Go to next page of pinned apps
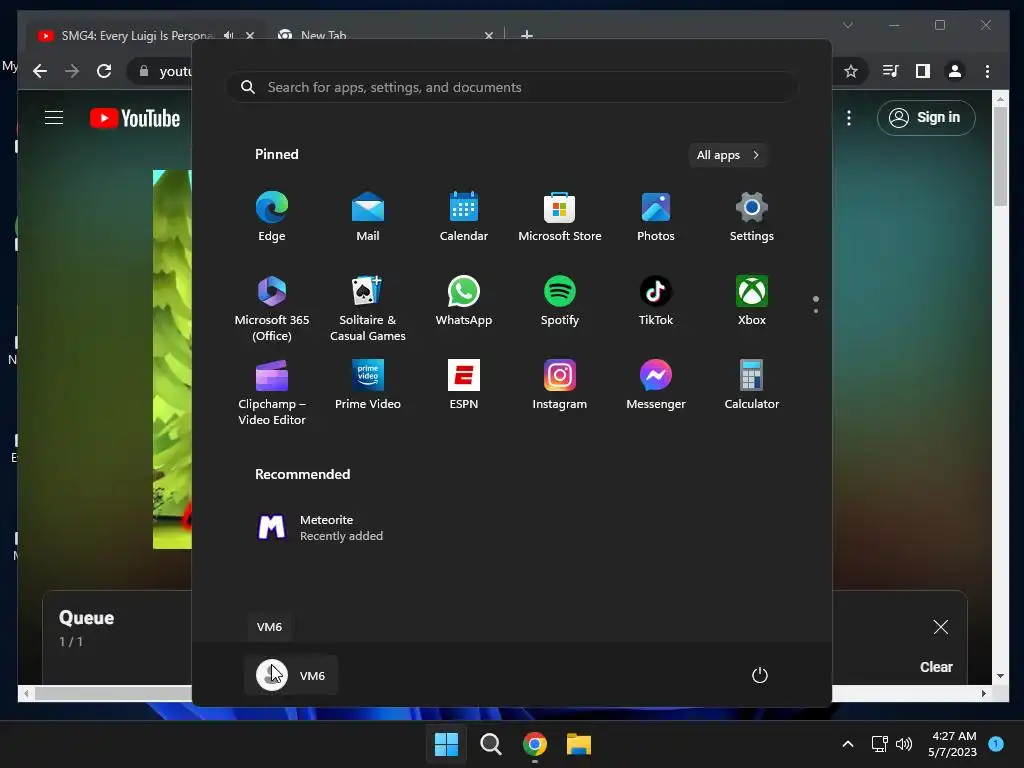 pos(816,311)
